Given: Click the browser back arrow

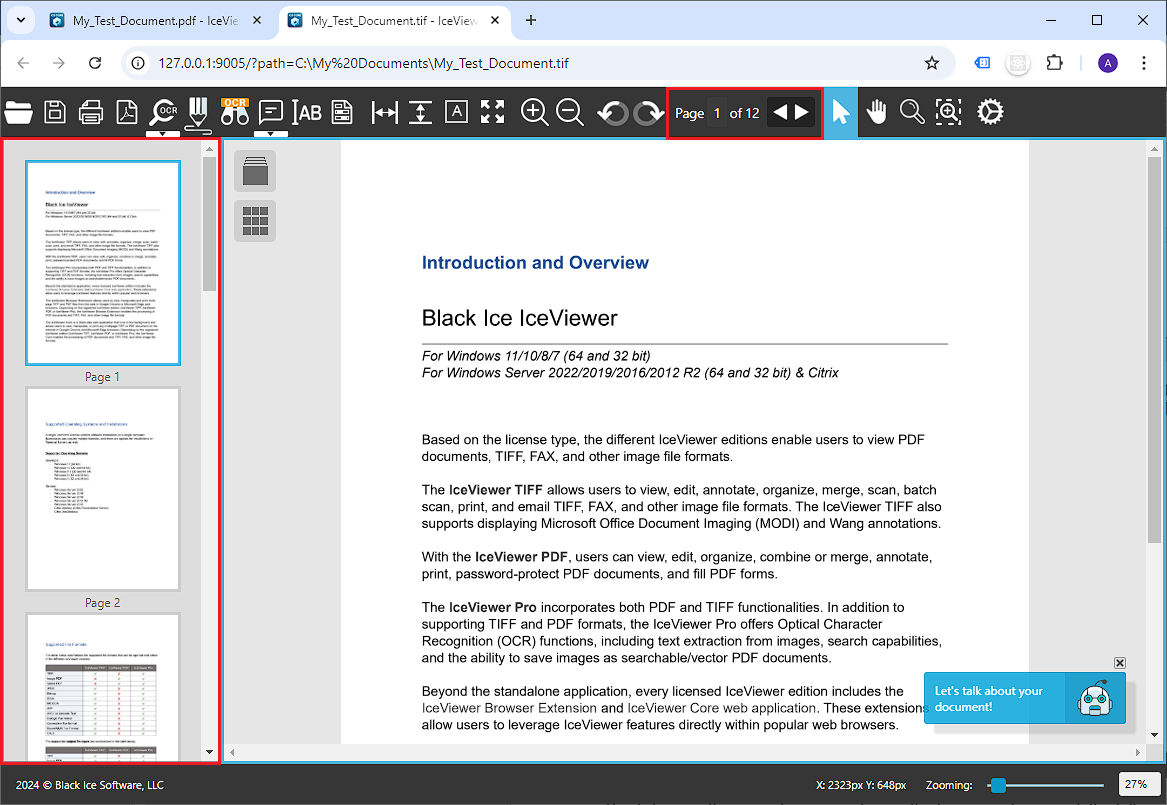Looking at the screenshot, I should click(23, 63).
